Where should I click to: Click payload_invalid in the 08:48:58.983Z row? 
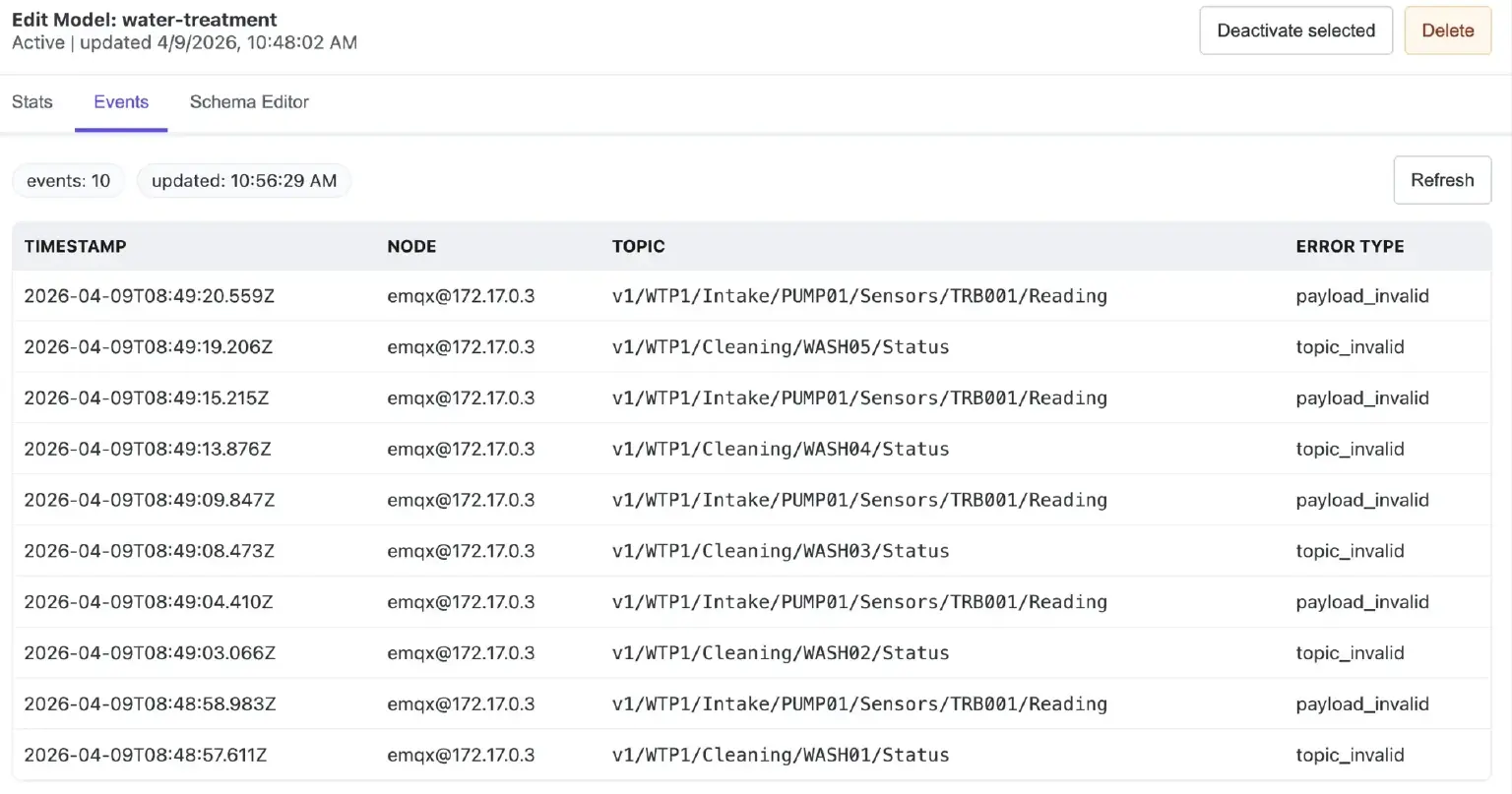click(1362, 704)
